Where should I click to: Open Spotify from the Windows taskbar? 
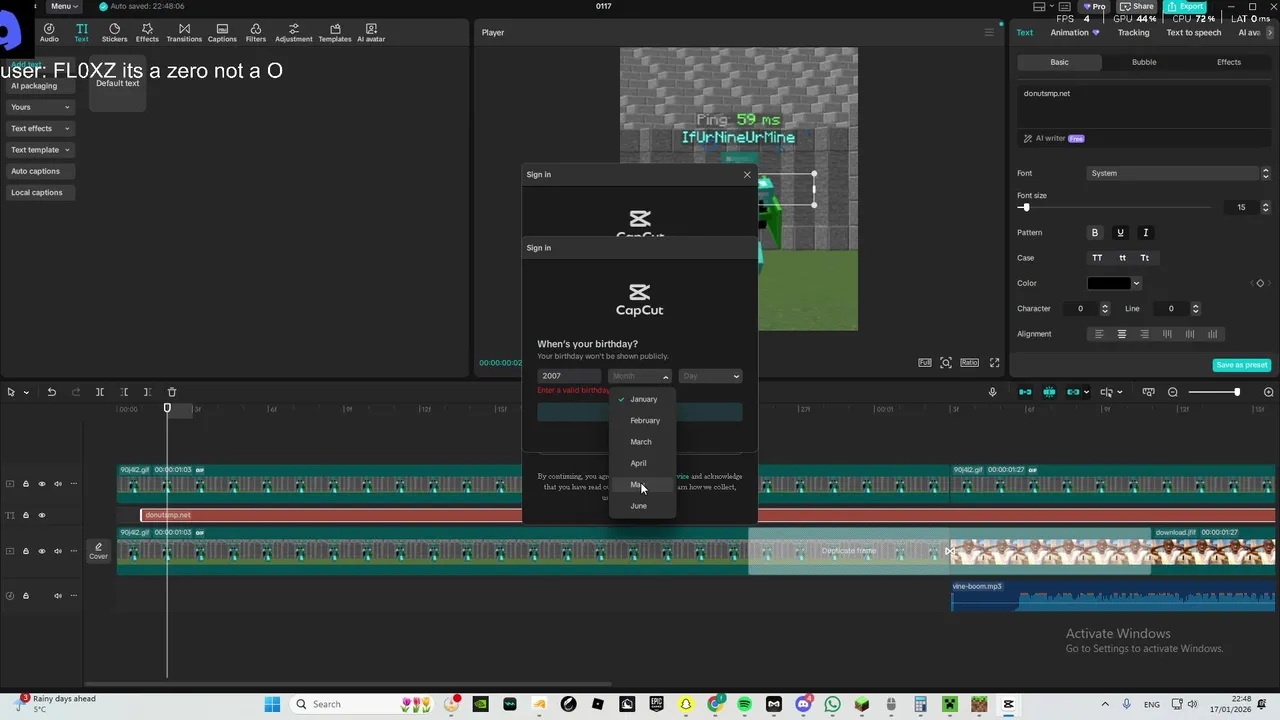pos(744,704)
